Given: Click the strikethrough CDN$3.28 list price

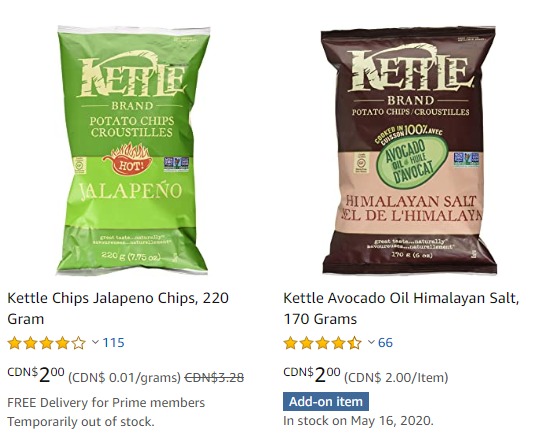Looking at the screenshot, I should (x=214, y=377).
